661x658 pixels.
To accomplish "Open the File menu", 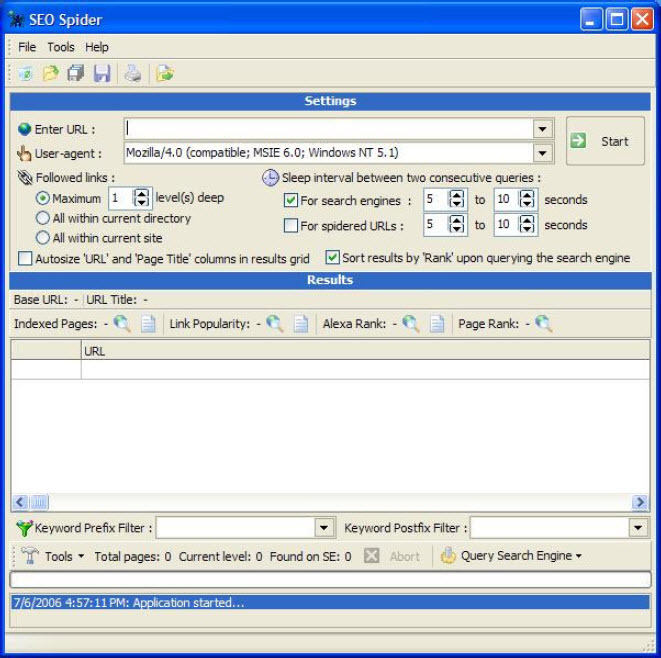I will [x=27, y=47].
